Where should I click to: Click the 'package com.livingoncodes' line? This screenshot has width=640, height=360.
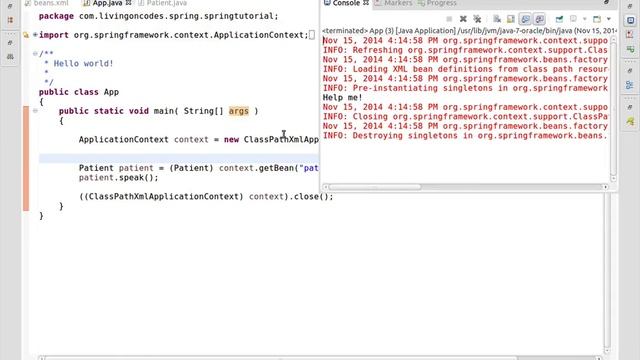coord(158,16)
